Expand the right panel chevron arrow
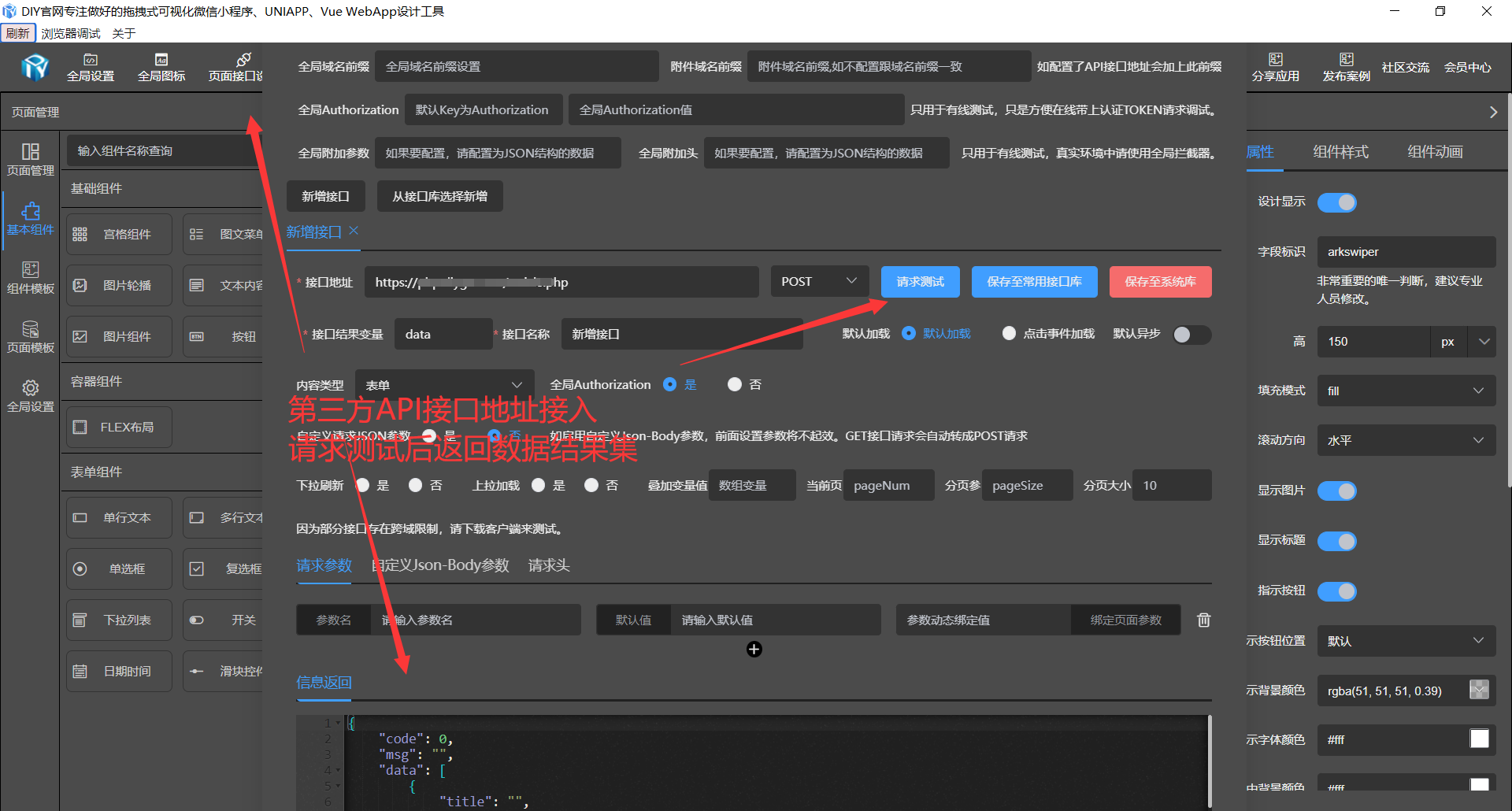 (x=1493, y=112)
